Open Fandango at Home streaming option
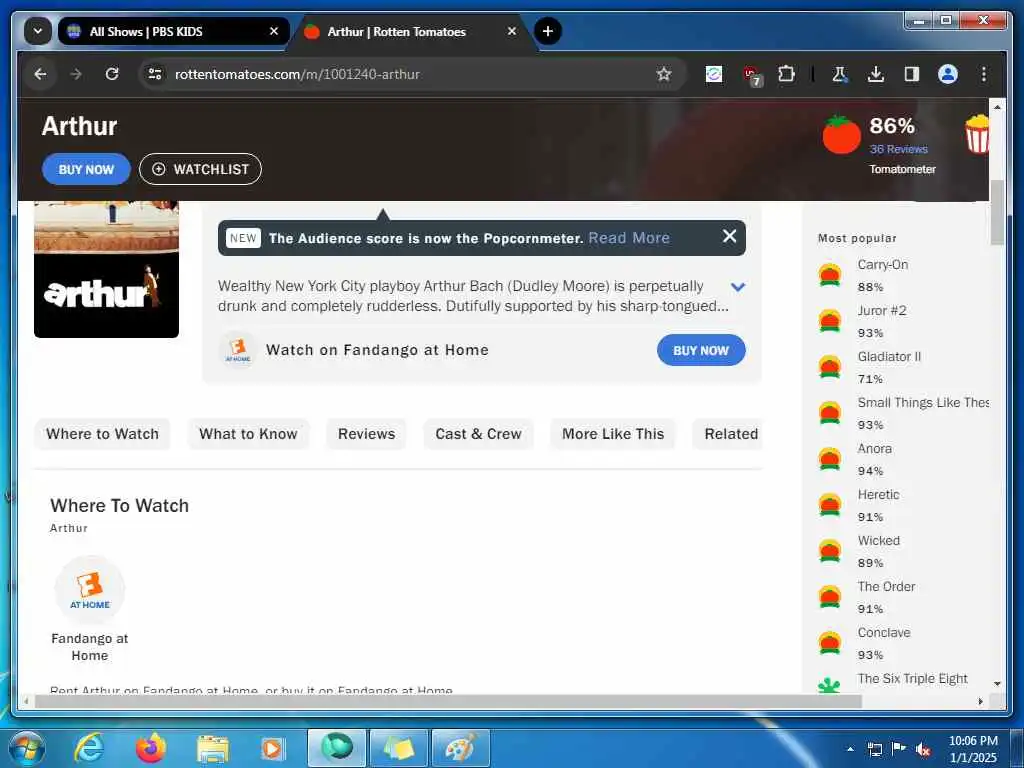This screenshot has width=1024, height=768. point(89,610)
